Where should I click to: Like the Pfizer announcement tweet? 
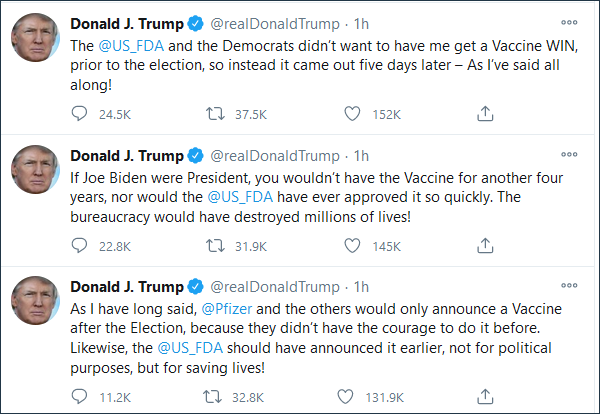pos(351,397)
